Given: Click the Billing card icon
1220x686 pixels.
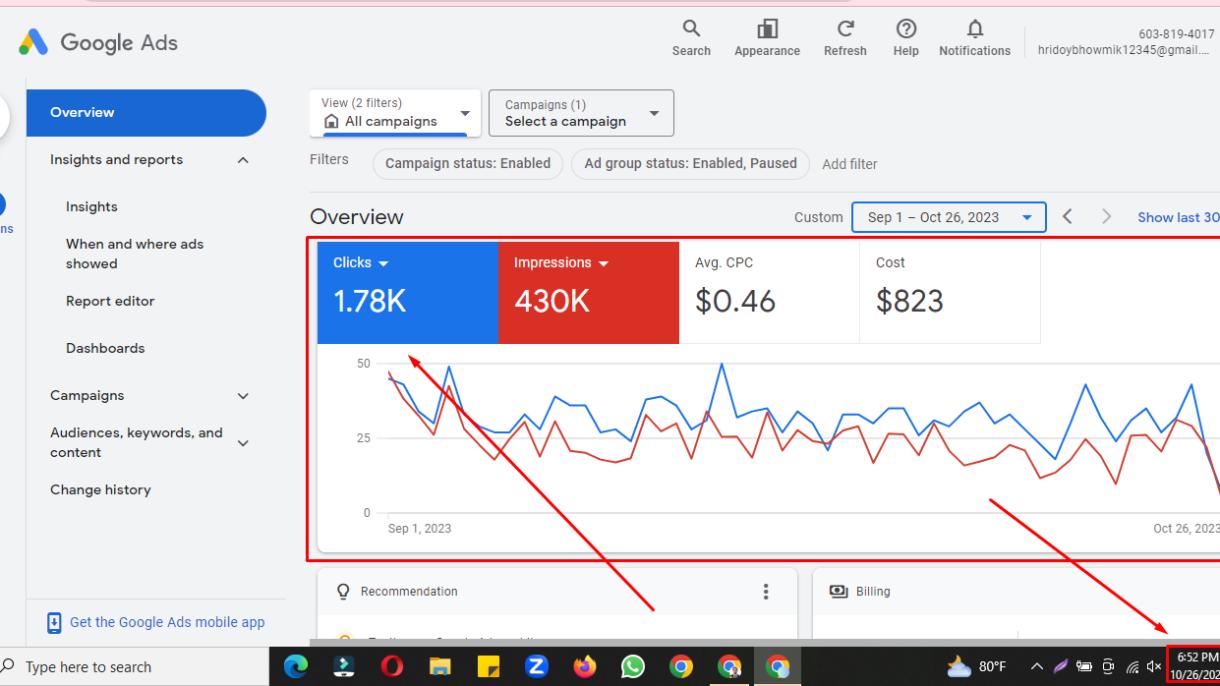Looking at the screenshot, I should tap(839, 592).
